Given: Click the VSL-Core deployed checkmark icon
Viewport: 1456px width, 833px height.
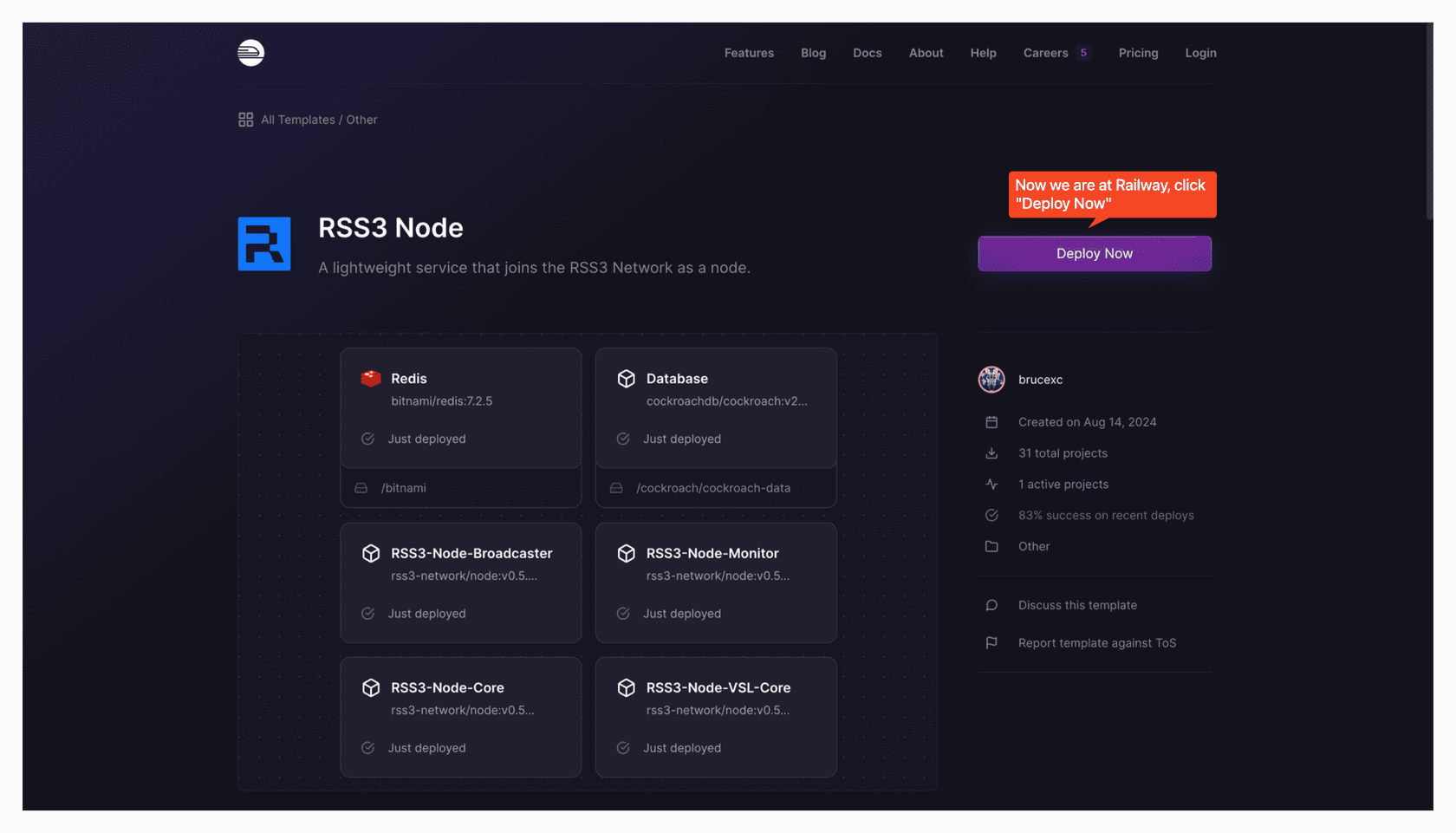Looking at the screenshot, I should click(x=622, y=748).
